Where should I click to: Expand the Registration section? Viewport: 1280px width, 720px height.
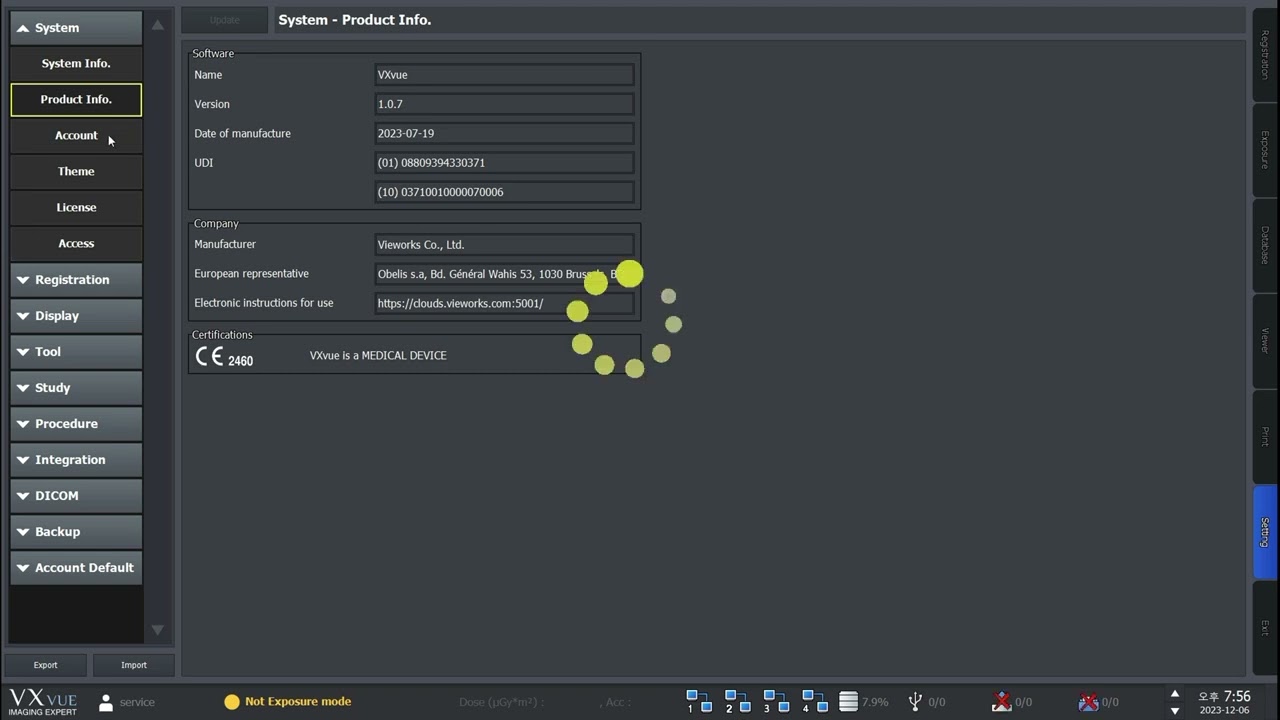[x=76, y=280]
